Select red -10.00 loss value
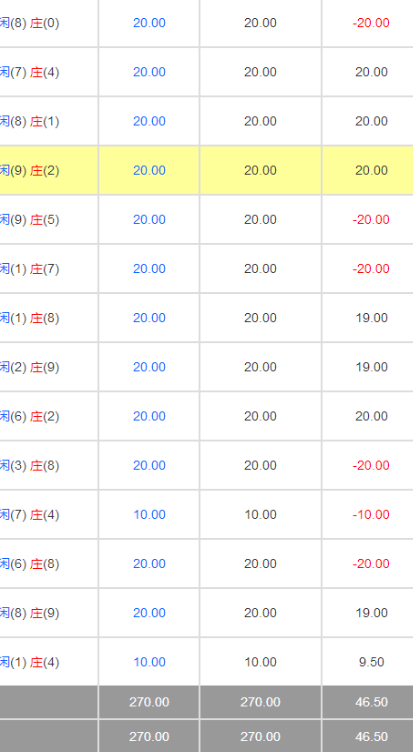Viewport: 413px width, 752px height. (371, 515)
